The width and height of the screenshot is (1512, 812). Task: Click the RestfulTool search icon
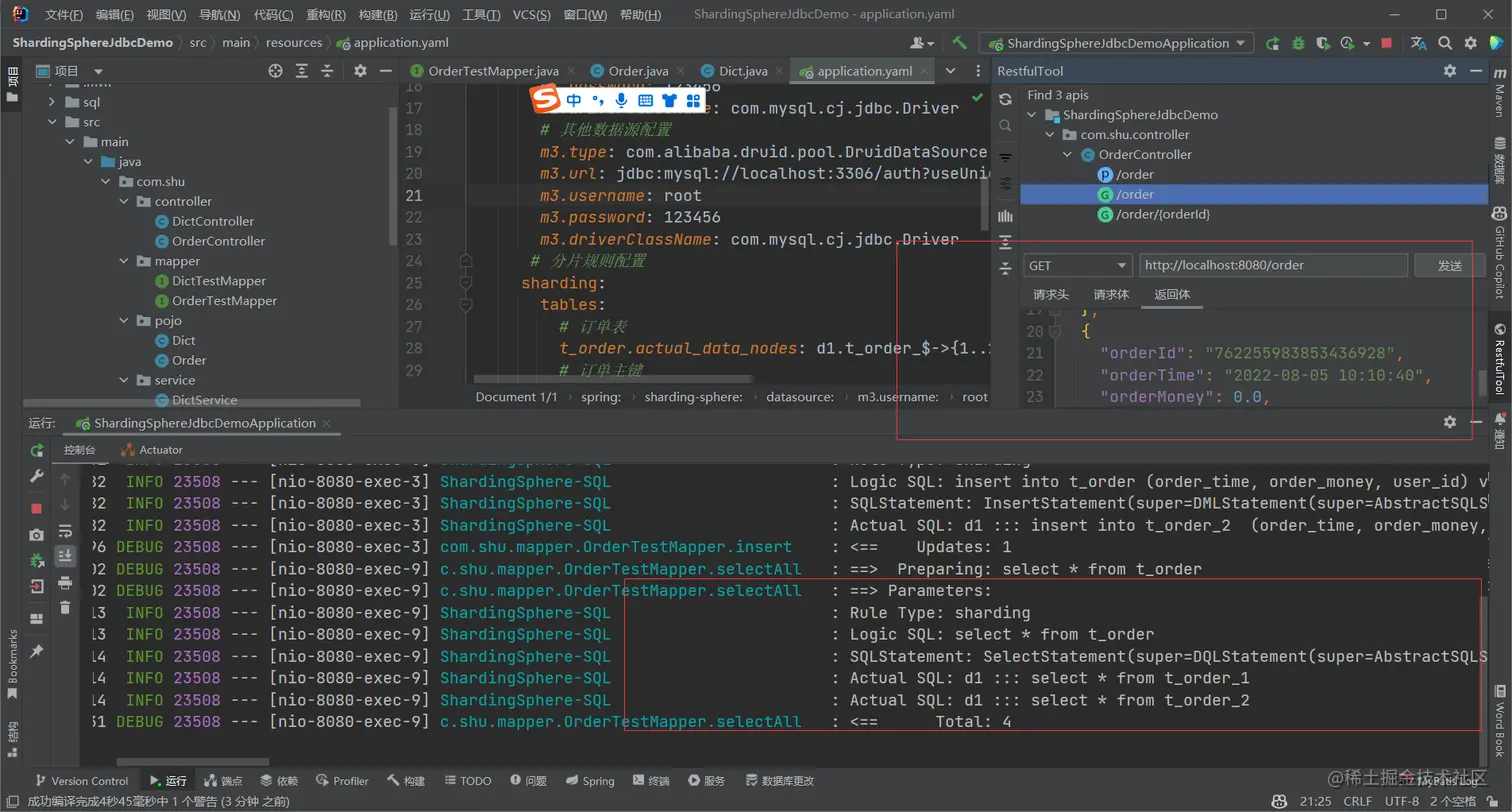pyautogui.click(x=1006, y=126)
